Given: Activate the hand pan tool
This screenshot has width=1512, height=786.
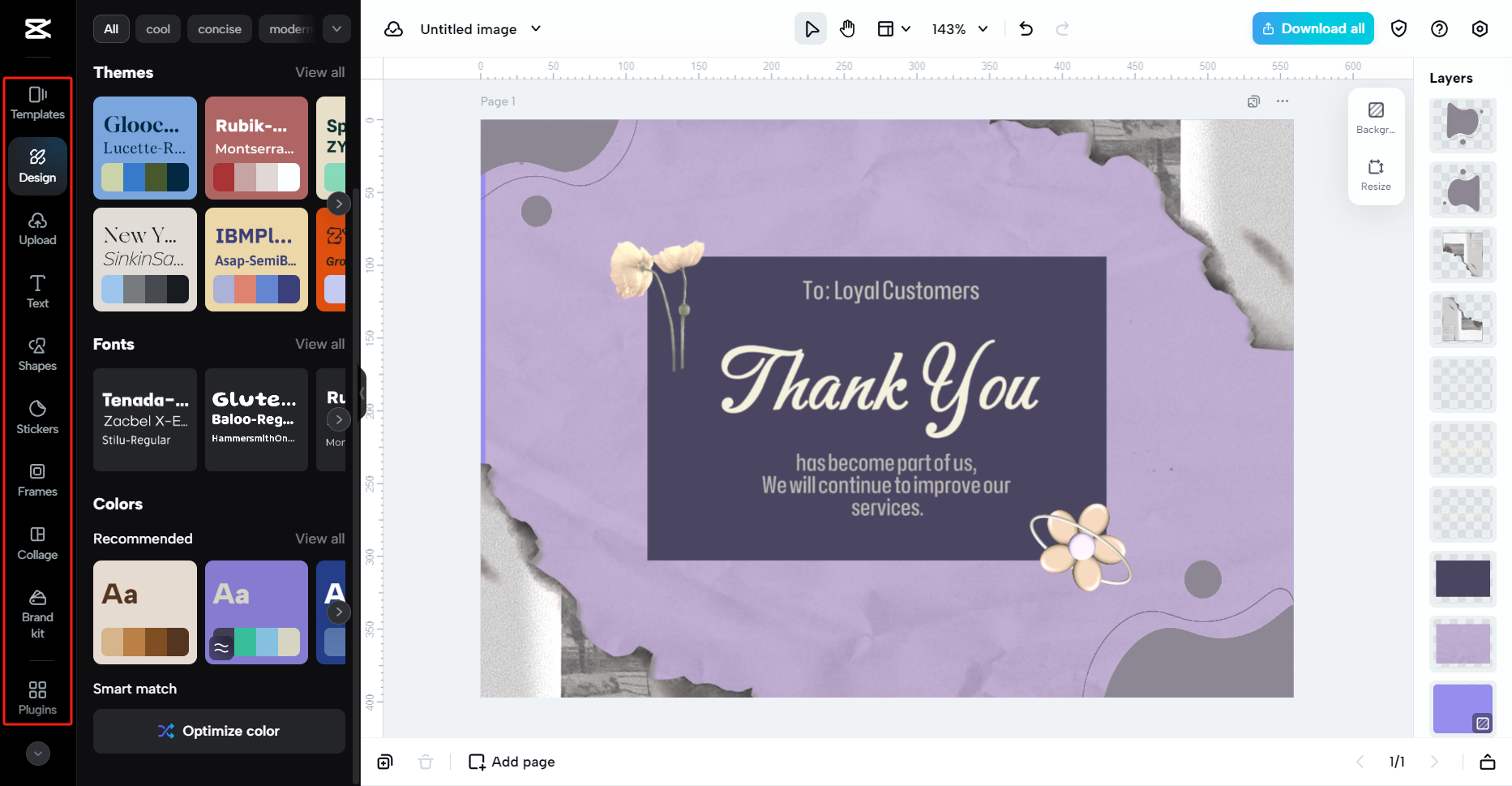Looking at the screenshot, I should (847, 28).
